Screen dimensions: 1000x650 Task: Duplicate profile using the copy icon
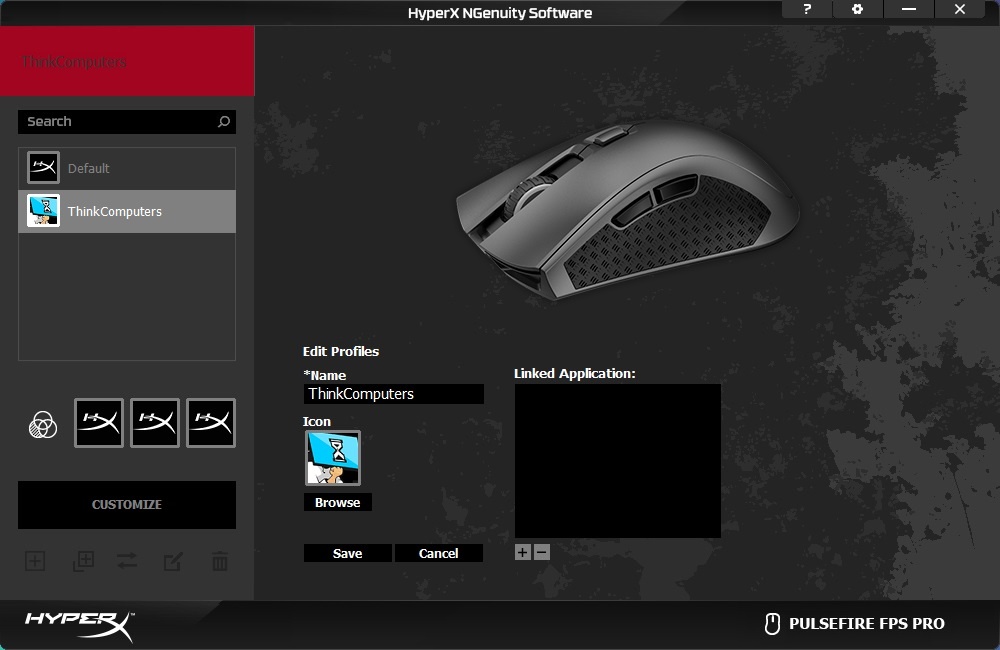tap(84, 561)
